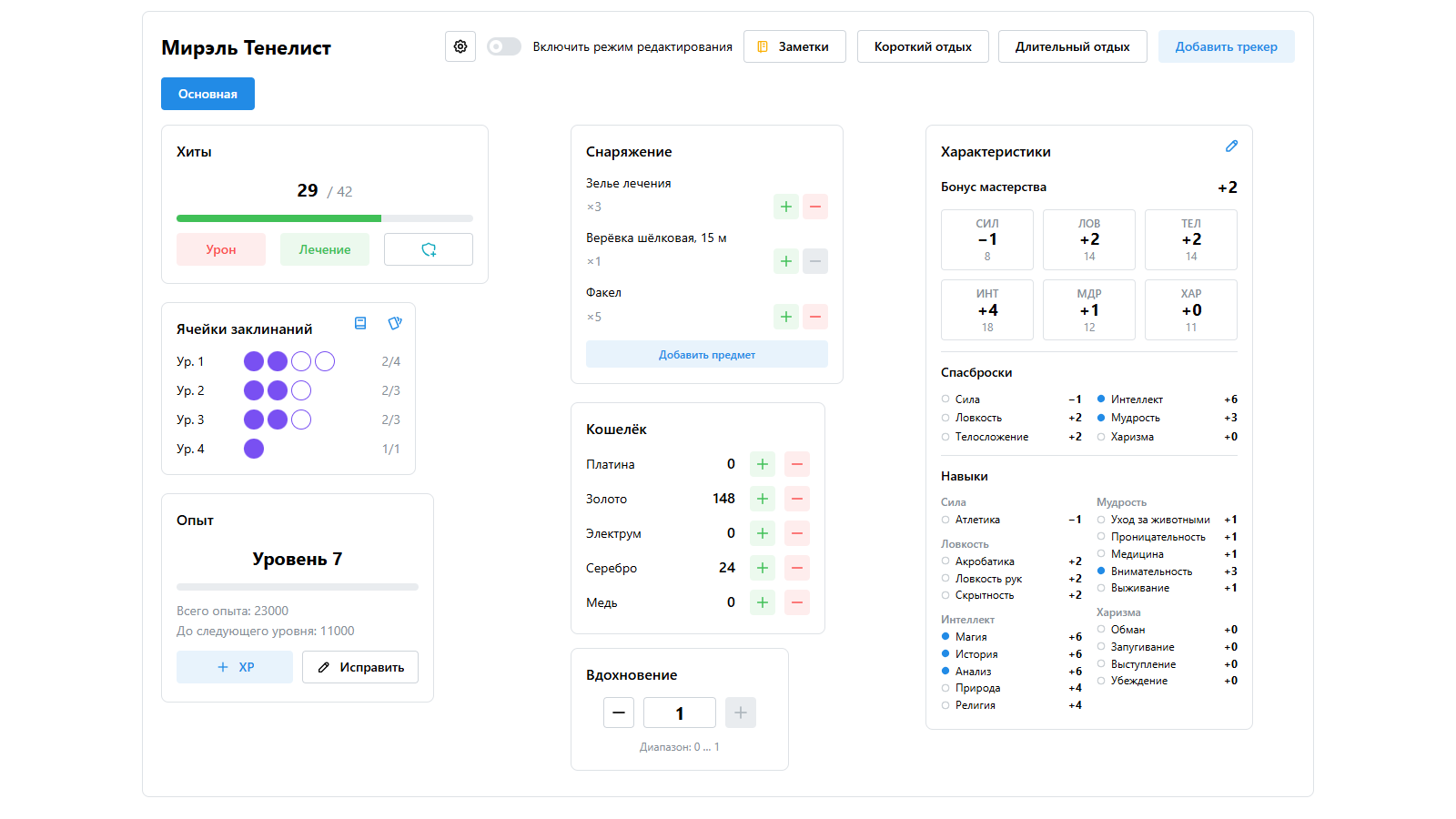
Task: Click the hit points progress bar
Action: (x=325, y=218)
